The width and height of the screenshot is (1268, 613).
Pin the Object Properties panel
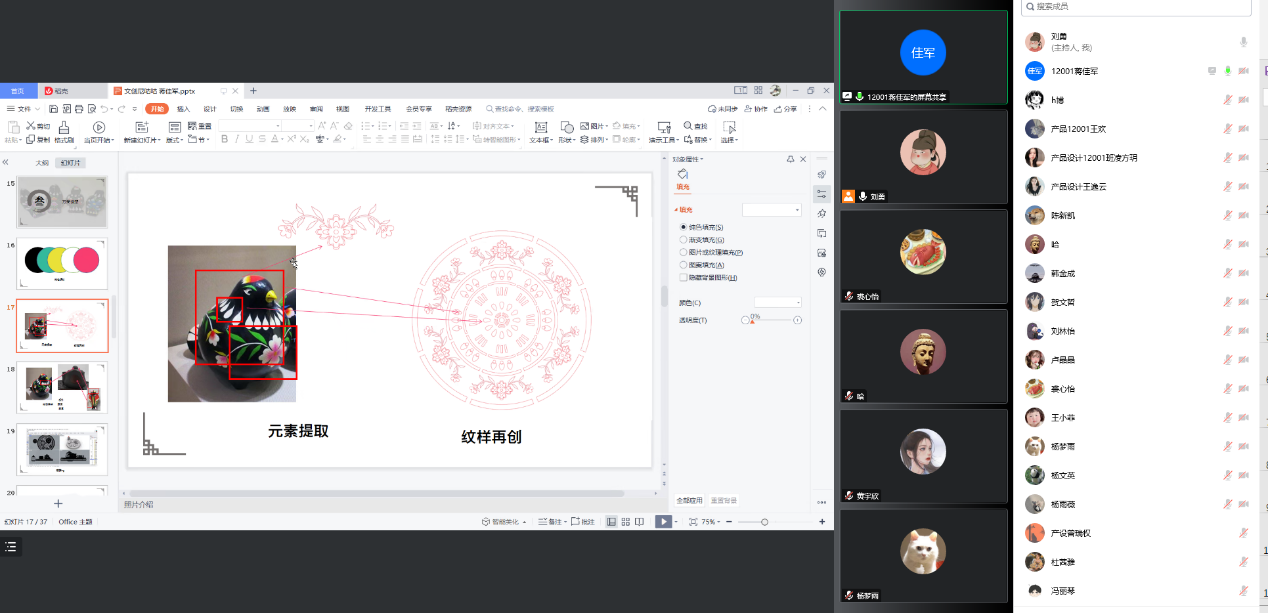pos(790,159)
